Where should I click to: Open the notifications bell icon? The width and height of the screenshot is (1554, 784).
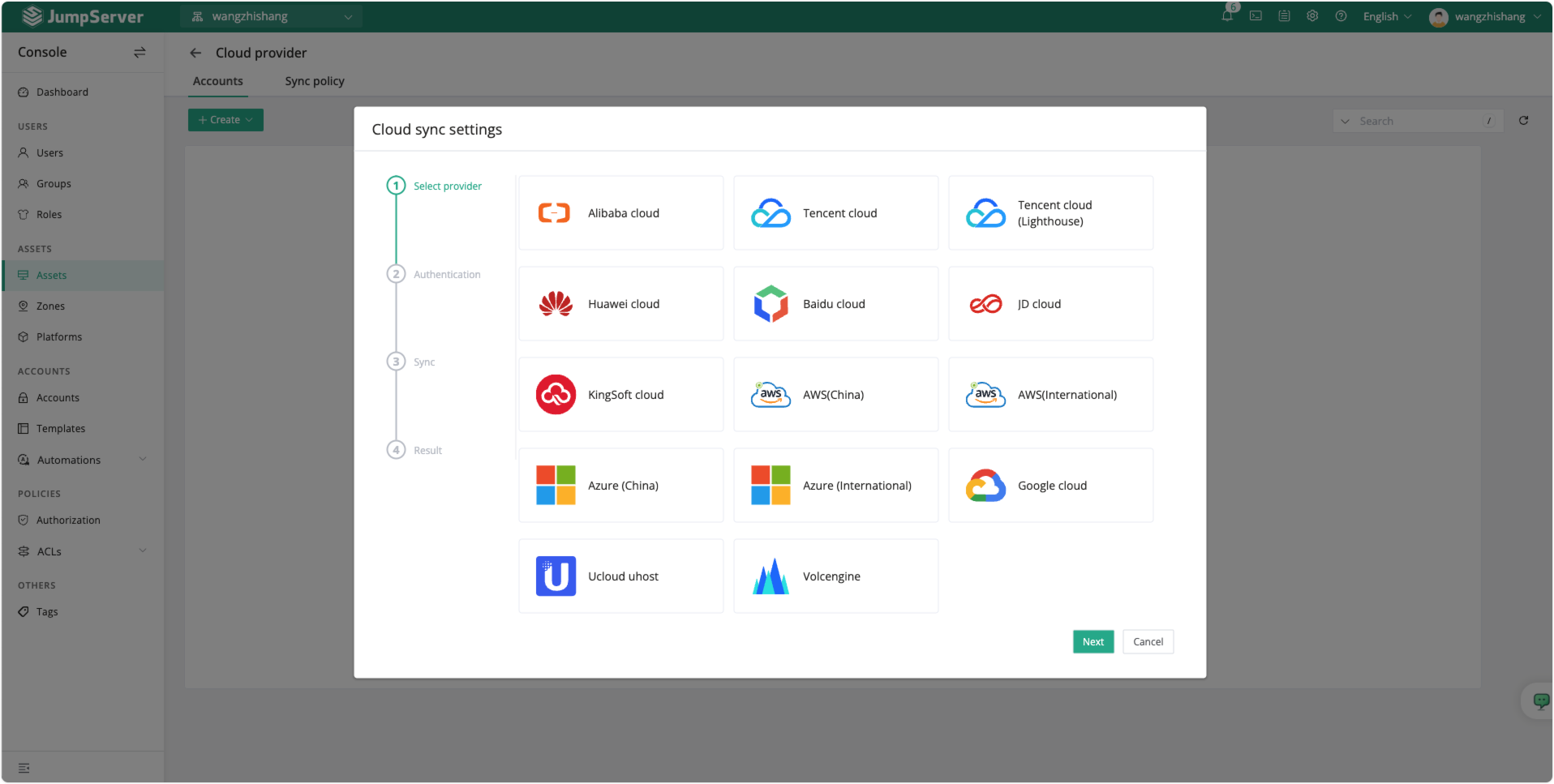point(1227,16)
